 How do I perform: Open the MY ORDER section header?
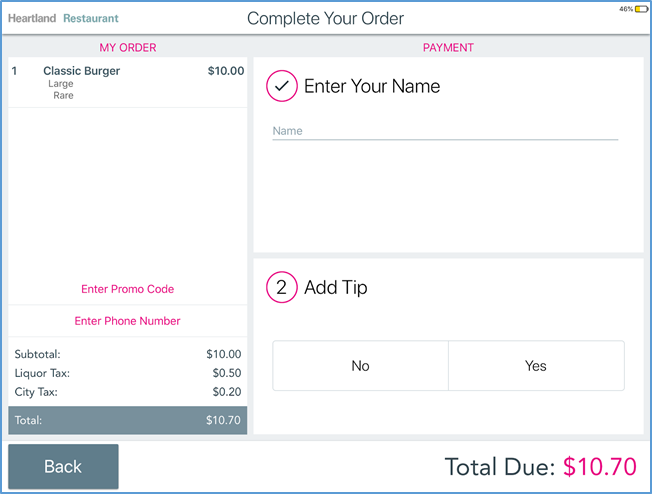127,47
